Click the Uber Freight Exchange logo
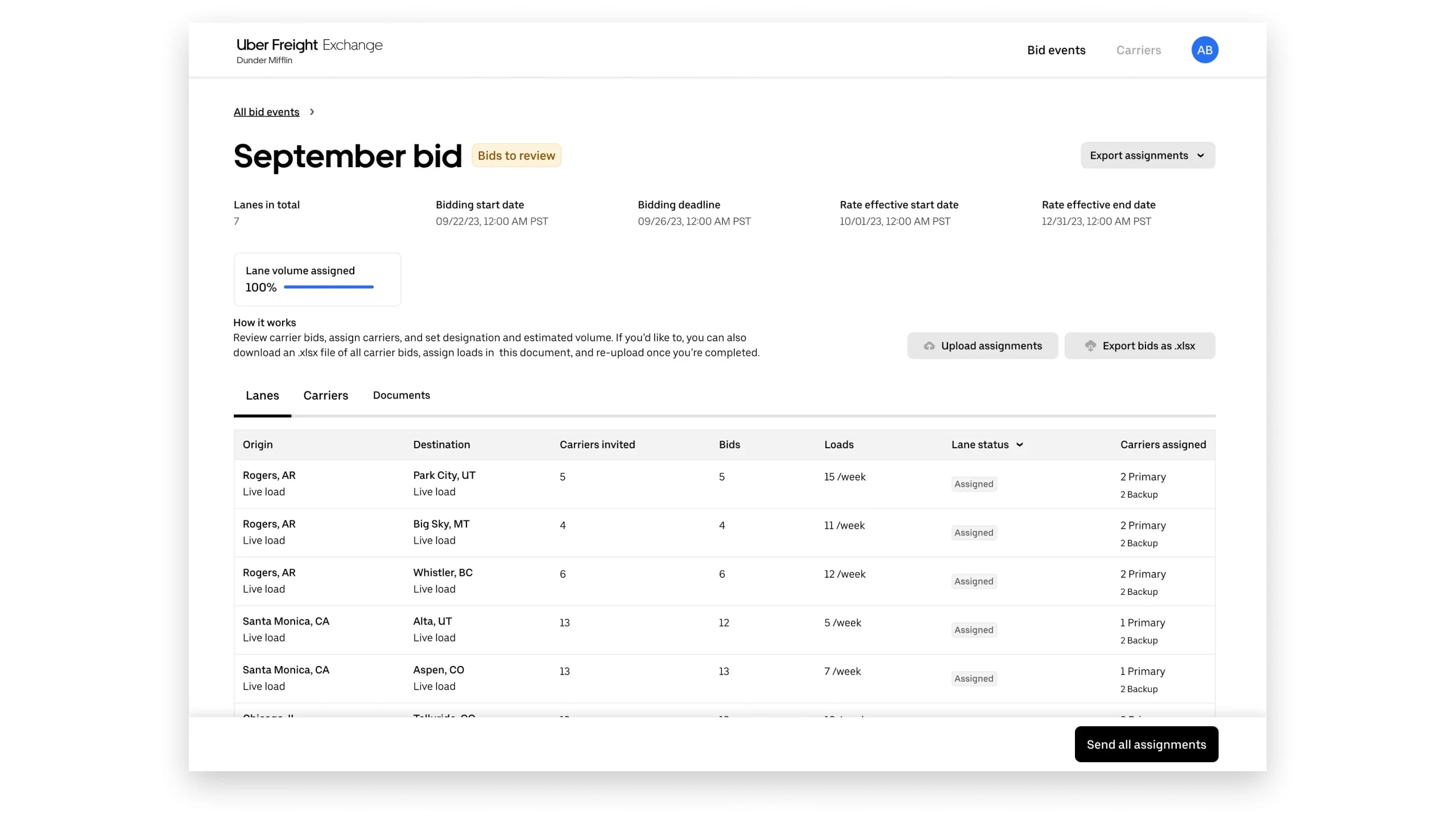This screenshot has height=819, width=1456. tap(309, 45)
